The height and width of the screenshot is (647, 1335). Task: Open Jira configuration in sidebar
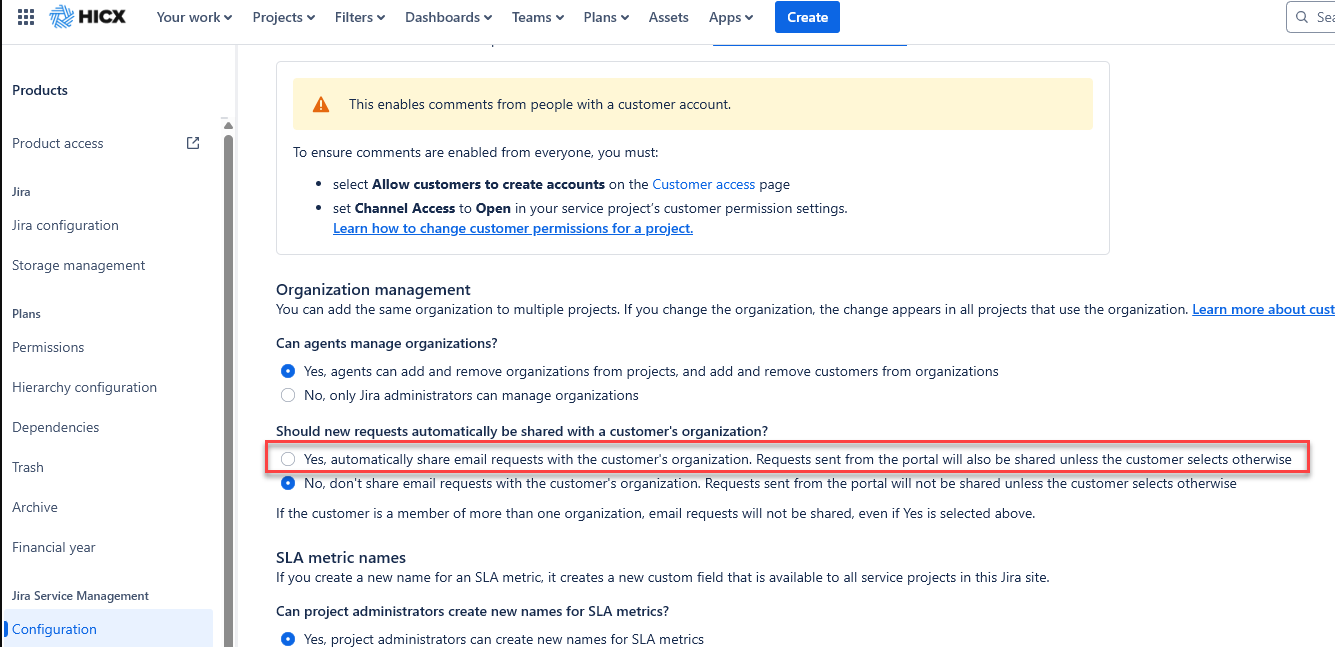65,225
